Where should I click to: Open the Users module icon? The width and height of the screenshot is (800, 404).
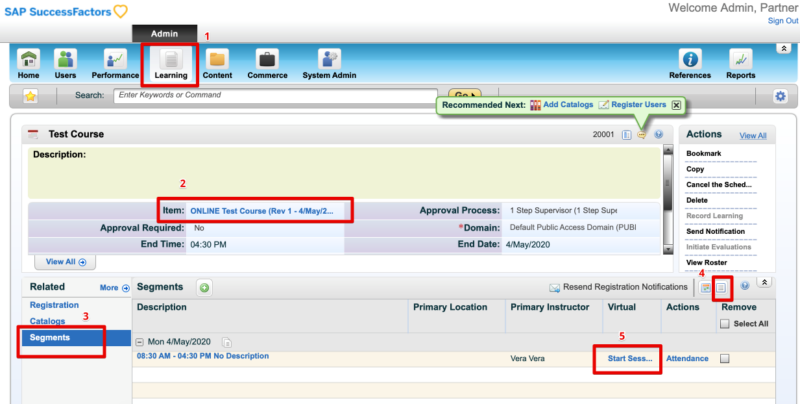pyautogui.click(x=66, y=64)
